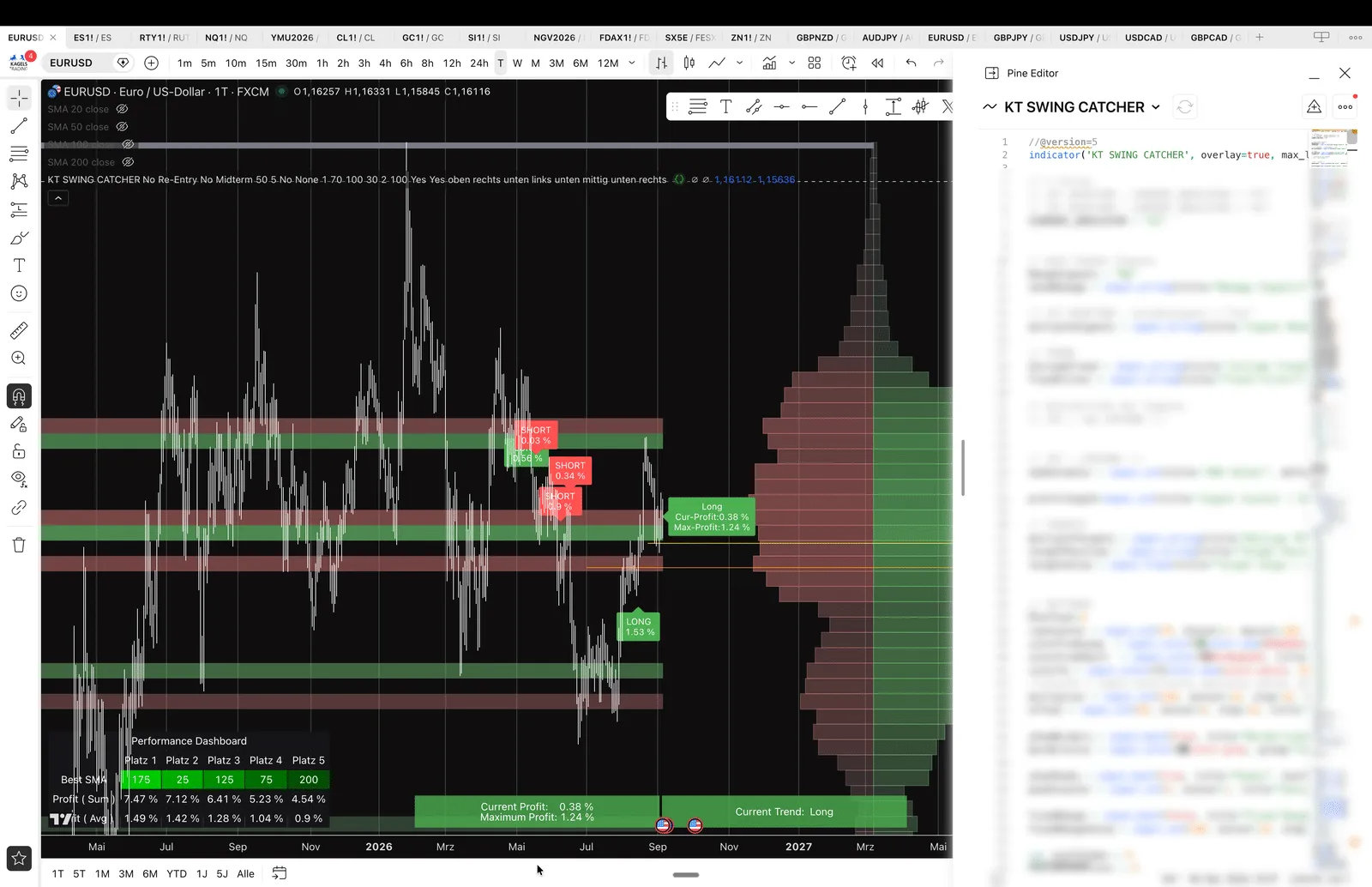Open the candlestick chart type icon

click(x=689, y=63)
